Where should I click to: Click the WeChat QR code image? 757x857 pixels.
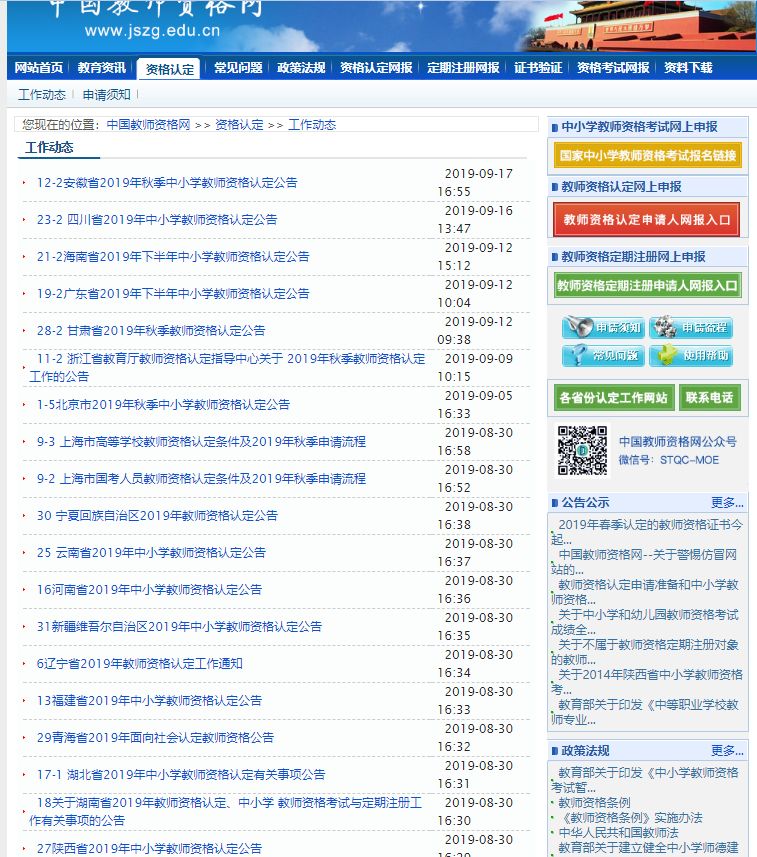click(x=582, y=450)
